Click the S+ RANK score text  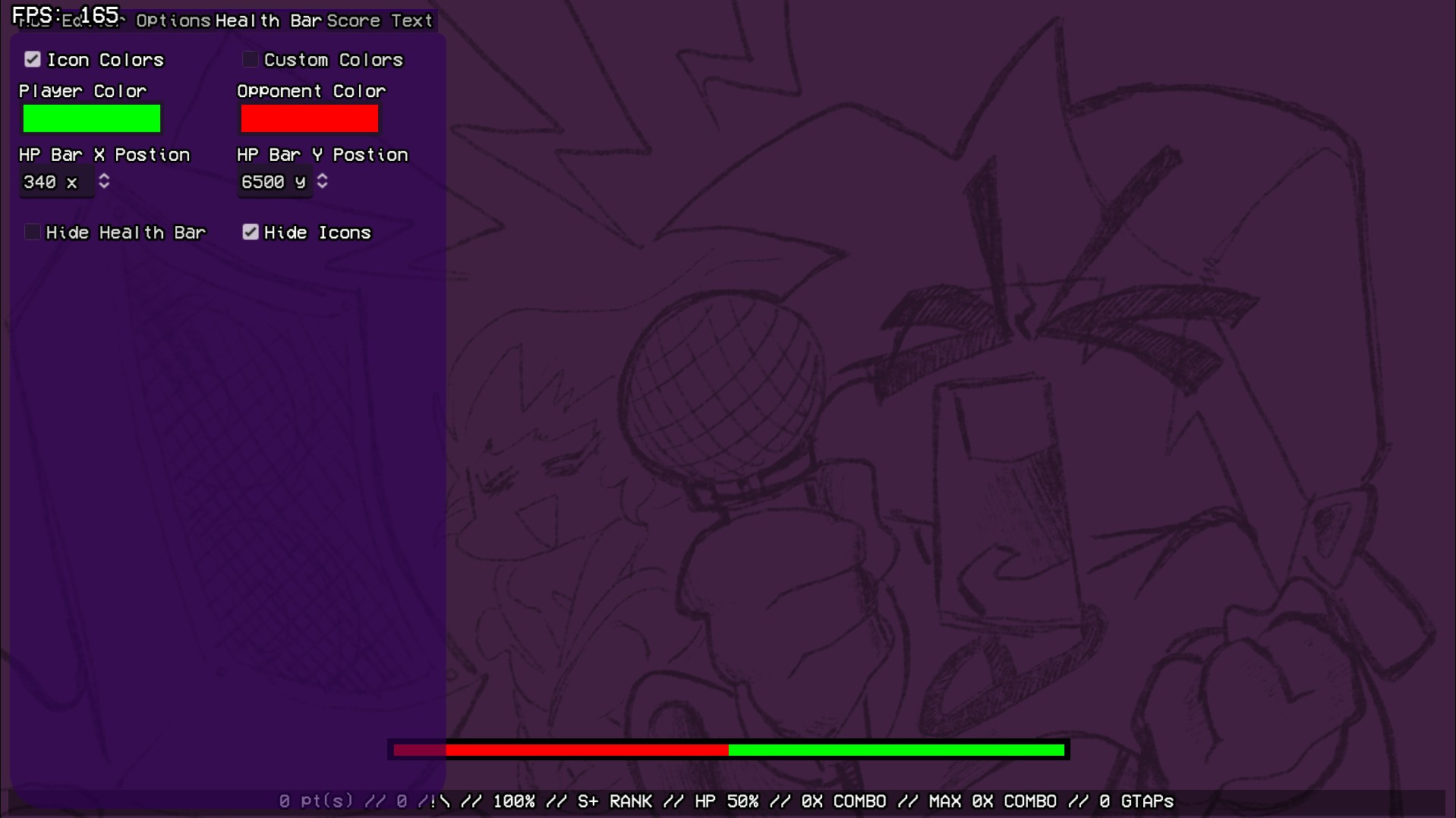[613, 801]
